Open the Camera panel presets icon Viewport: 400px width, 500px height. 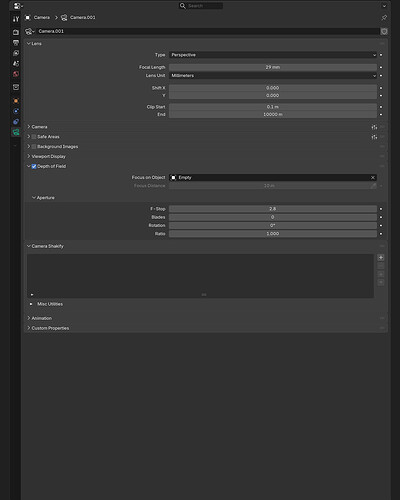tap(374, 127)
